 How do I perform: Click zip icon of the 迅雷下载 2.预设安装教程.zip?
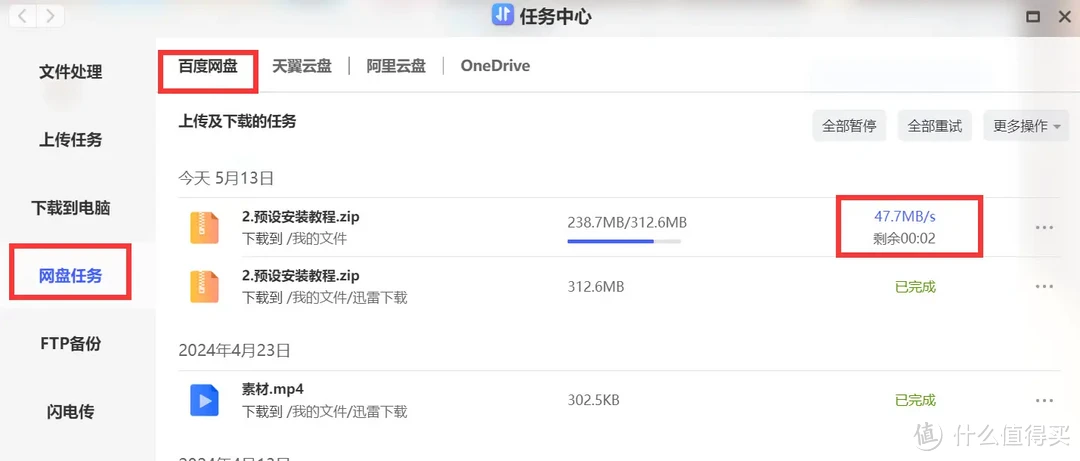[x=204, y=287]
